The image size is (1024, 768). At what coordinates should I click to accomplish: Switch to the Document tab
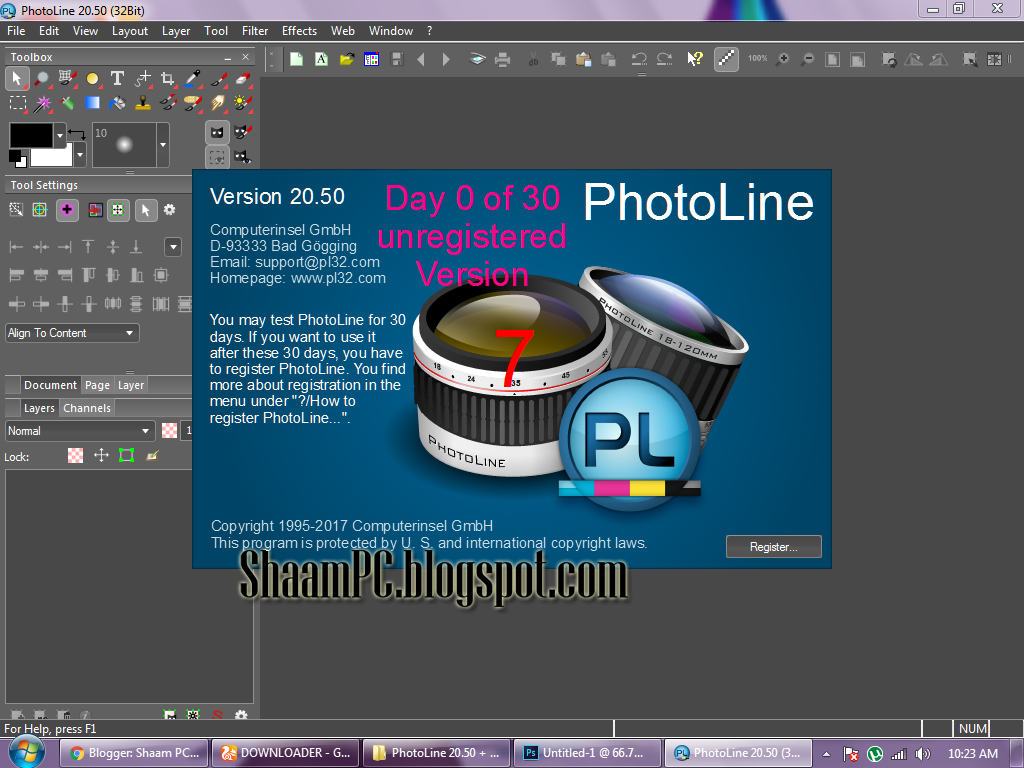(x=50, y=385)
